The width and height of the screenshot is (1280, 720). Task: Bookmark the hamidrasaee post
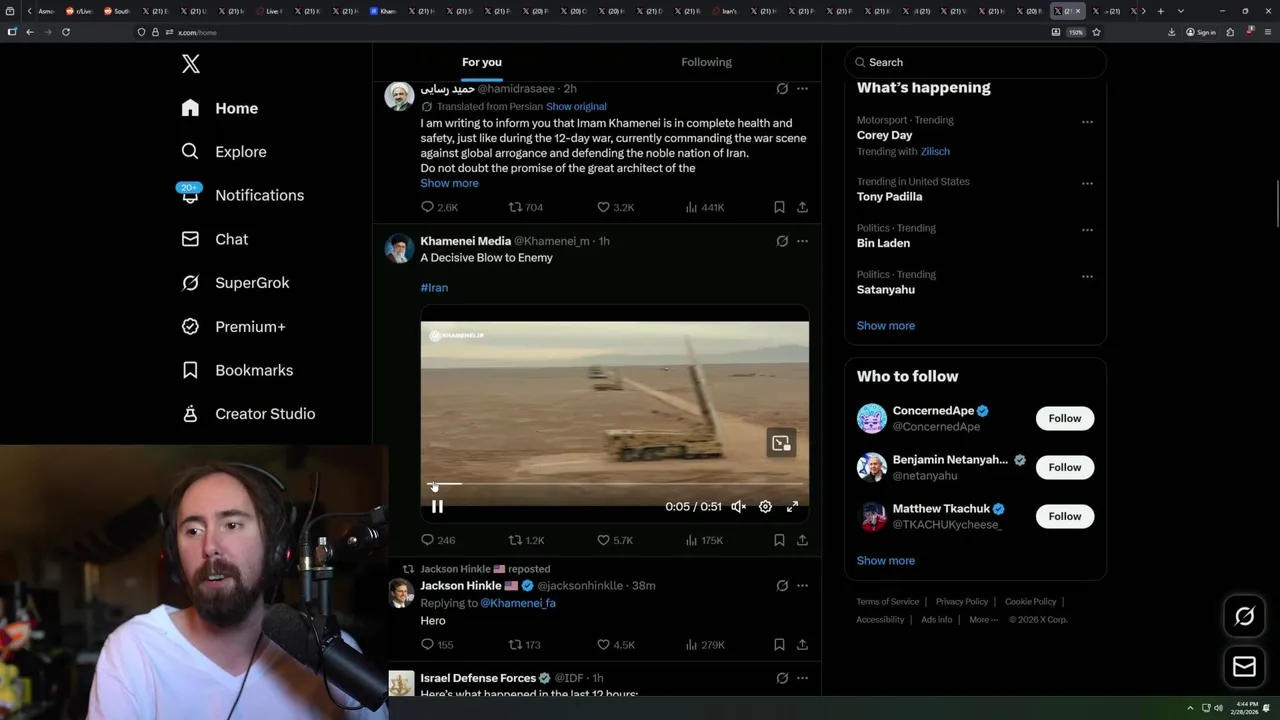779,207
